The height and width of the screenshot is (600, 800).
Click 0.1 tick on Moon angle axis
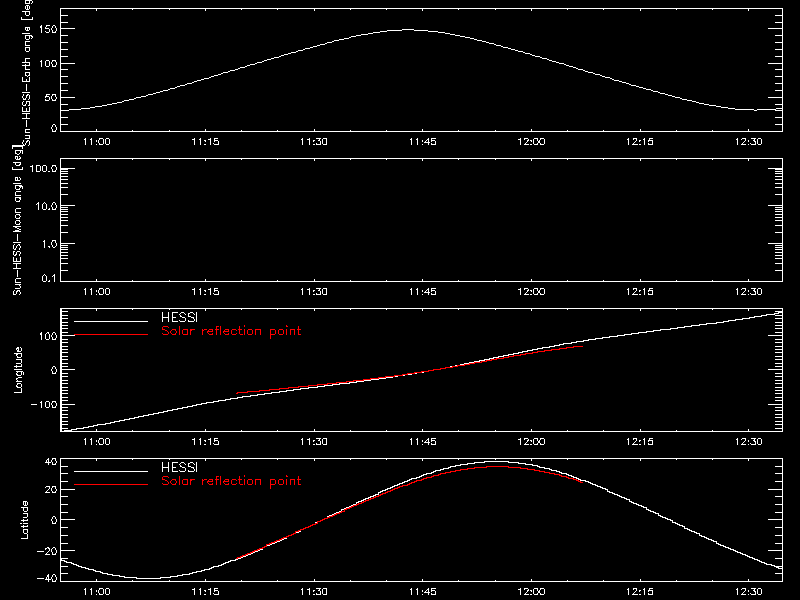[49, 279]
